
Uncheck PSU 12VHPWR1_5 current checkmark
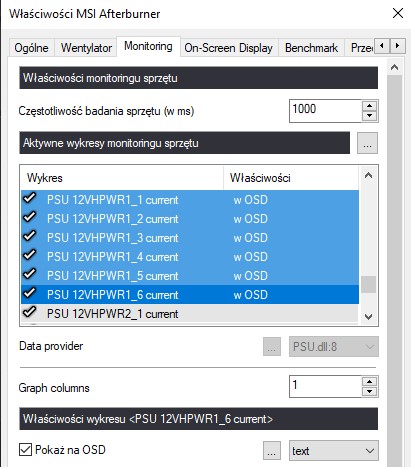pos(30,274)
